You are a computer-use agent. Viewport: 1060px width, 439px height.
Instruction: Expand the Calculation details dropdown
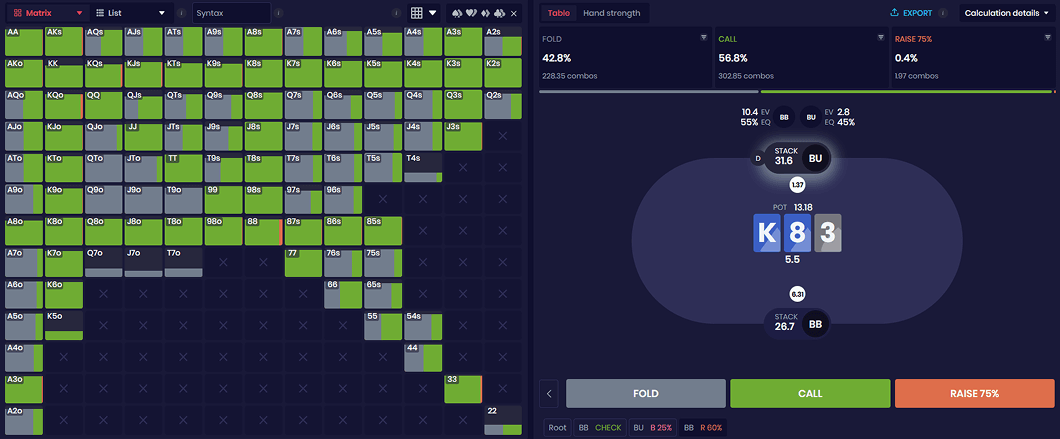[1006, 13]
